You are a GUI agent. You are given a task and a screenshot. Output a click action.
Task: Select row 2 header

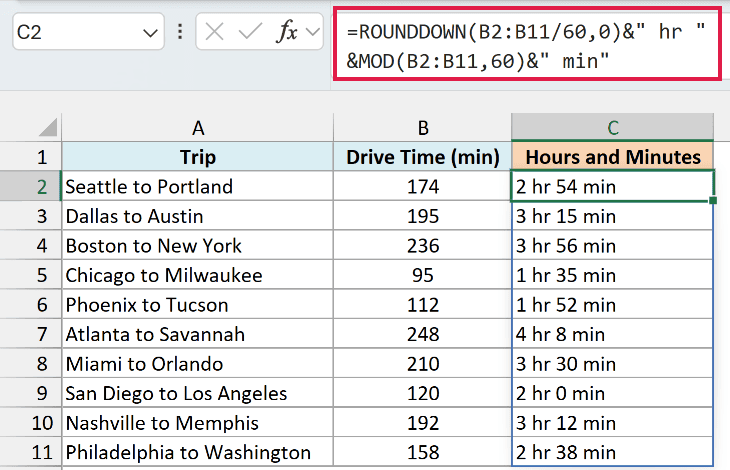click(31, 187)
